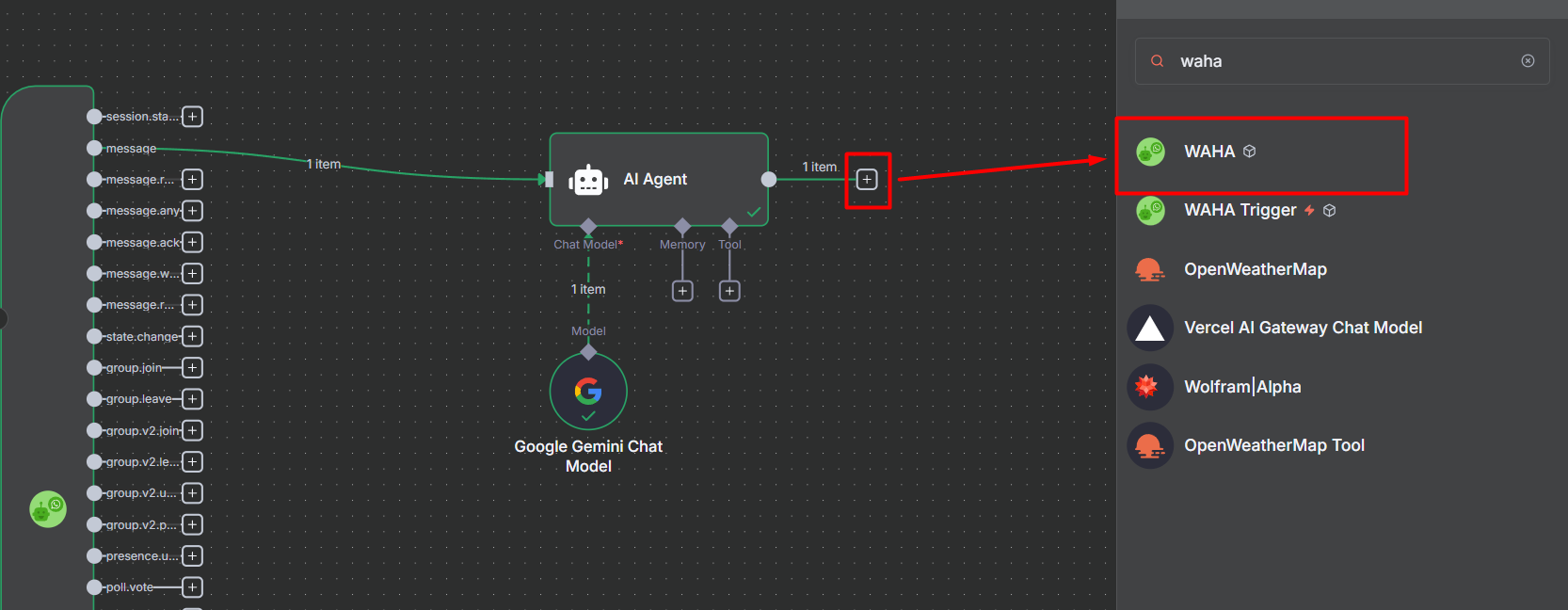Add node to group.v2.u... output
The width and height of the screenshot is (1568, 610).
click(x=192, y=493)
